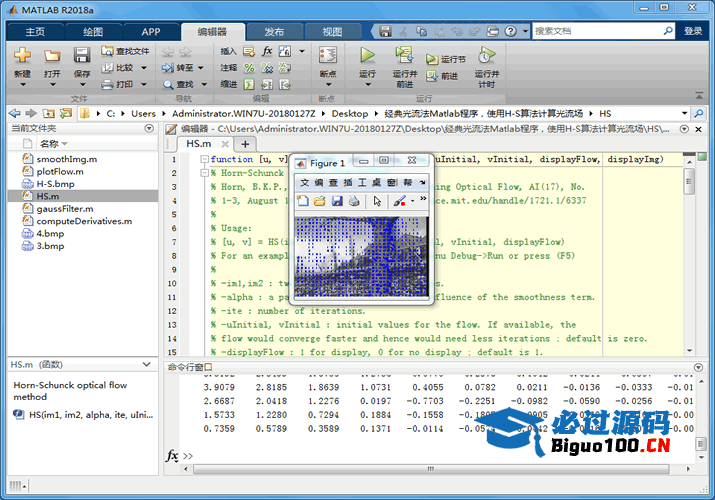Open the address bar path history dropdown
Screen dimensions: 715x500
click(x=684, y=113)
